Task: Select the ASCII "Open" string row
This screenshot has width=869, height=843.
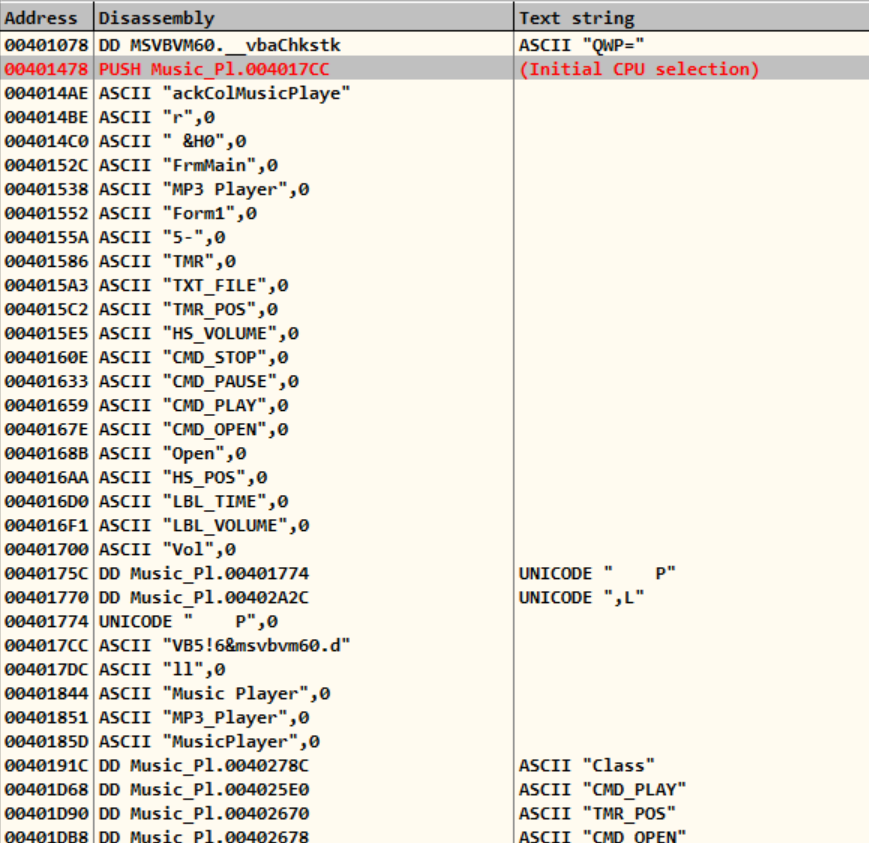Action: (x=434, y=453)
